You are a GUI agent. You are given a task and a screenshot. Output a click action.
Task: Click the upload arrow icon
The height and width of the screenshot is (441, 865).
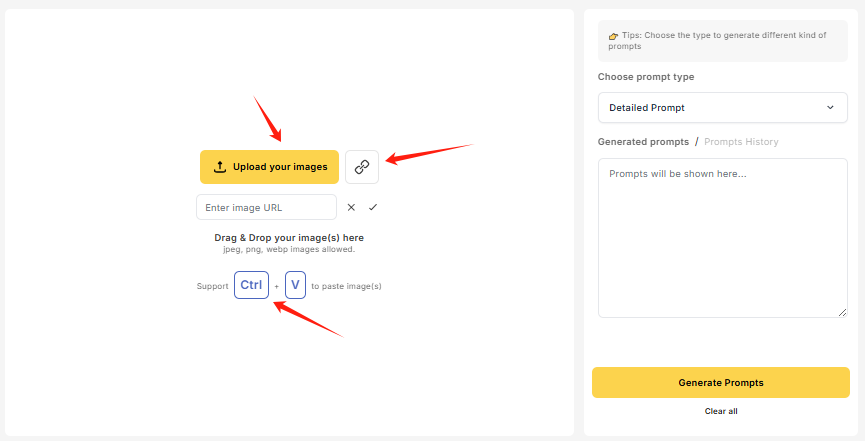[x=220, y=167]
